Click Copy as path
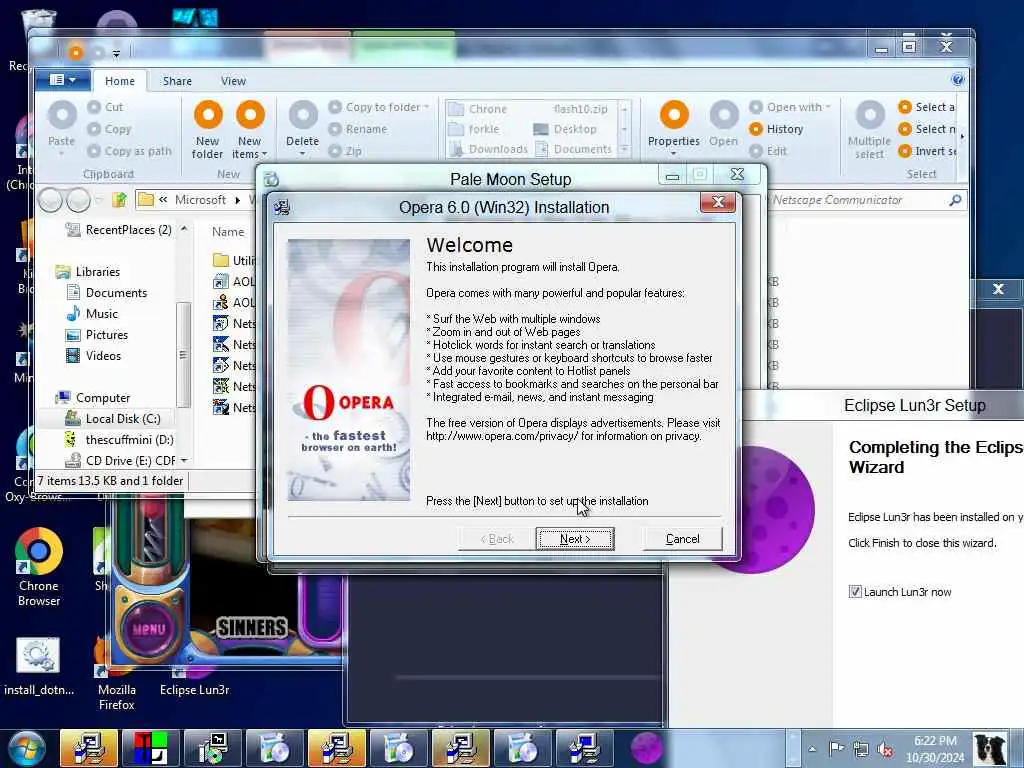Viewport: 1024px width, 768px height. click(129, 151)
